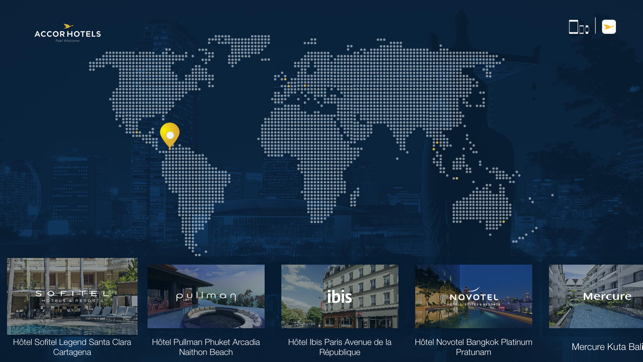Open the Novotel hotel thumbnail
643x362 pixels.
pyautogui.click(x=474, y=296)
